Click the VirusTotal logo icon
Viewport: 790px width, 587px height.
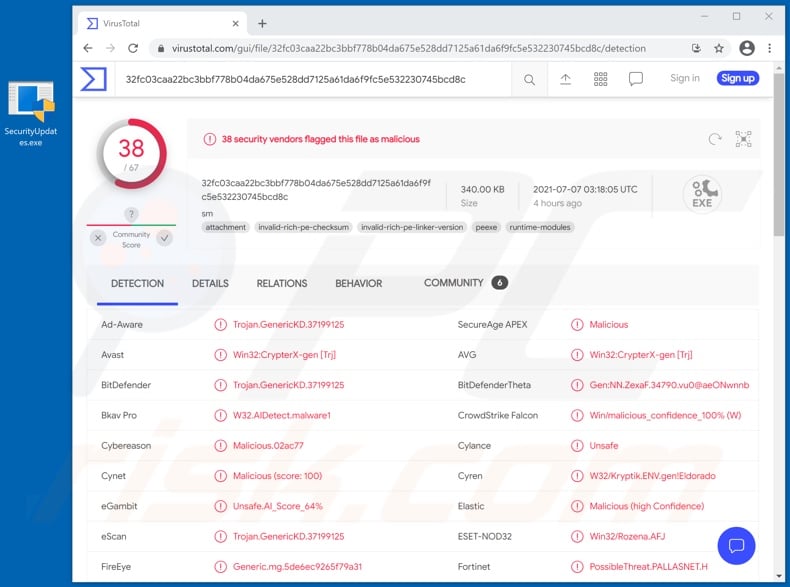tap(94, 79)
